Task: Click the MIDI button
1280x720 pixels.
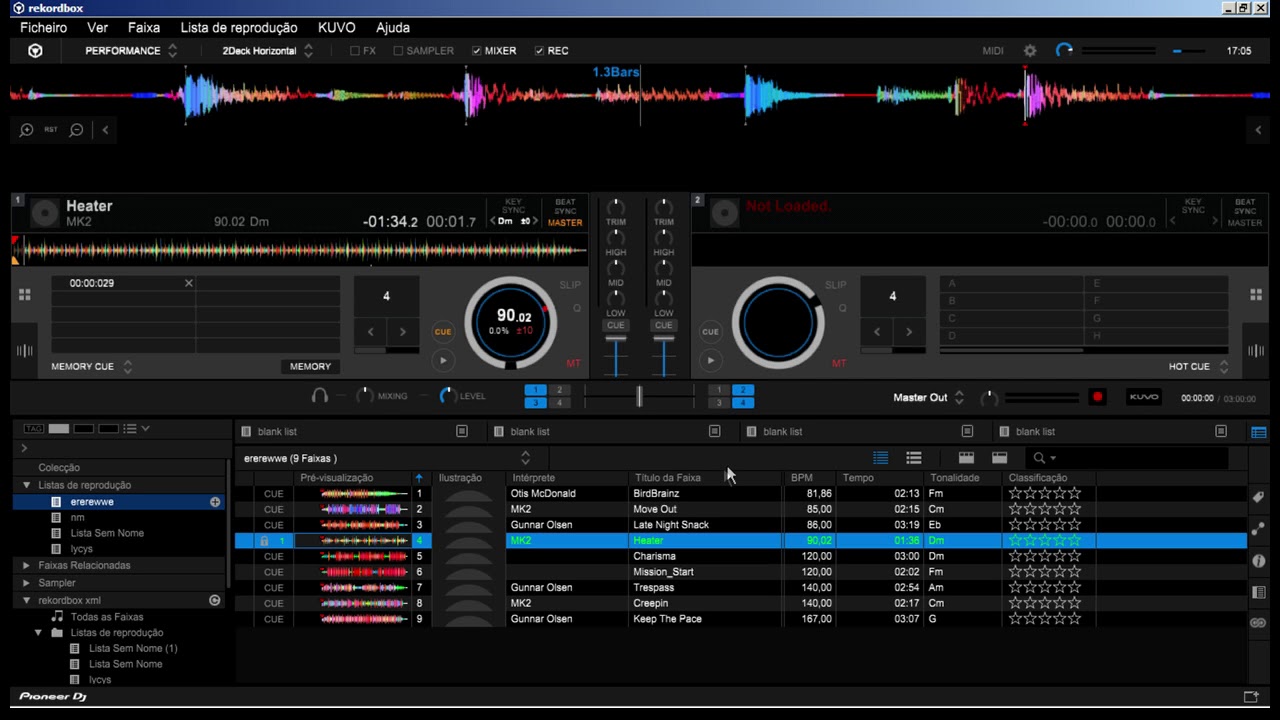Action: [x=993, y=51]
